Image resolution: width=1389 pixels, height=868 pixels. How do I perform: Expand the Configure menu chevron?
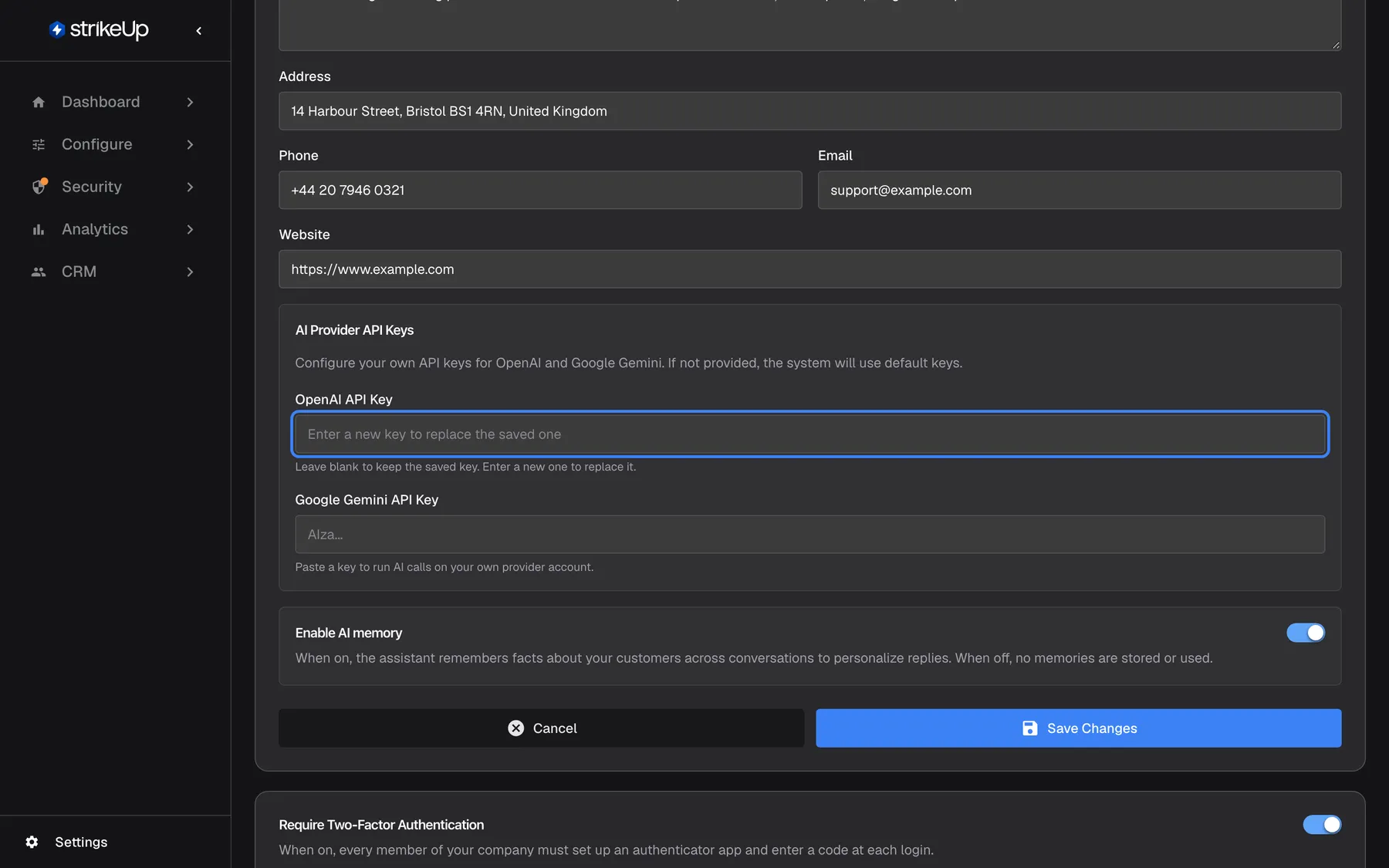190,144
